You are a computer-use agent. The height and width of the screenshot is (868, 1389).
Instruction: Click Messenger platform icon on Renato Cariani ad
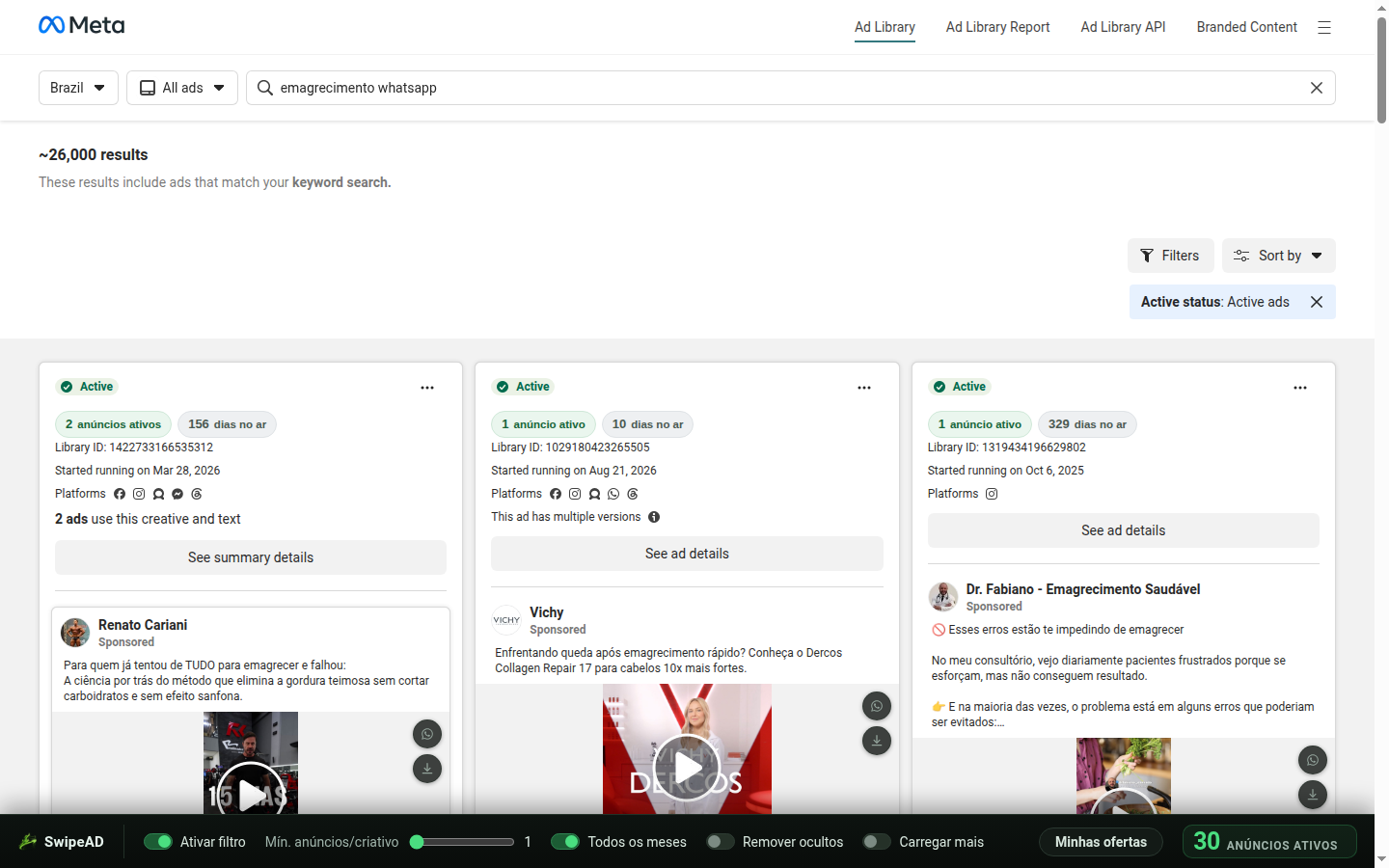pos(177,494)
